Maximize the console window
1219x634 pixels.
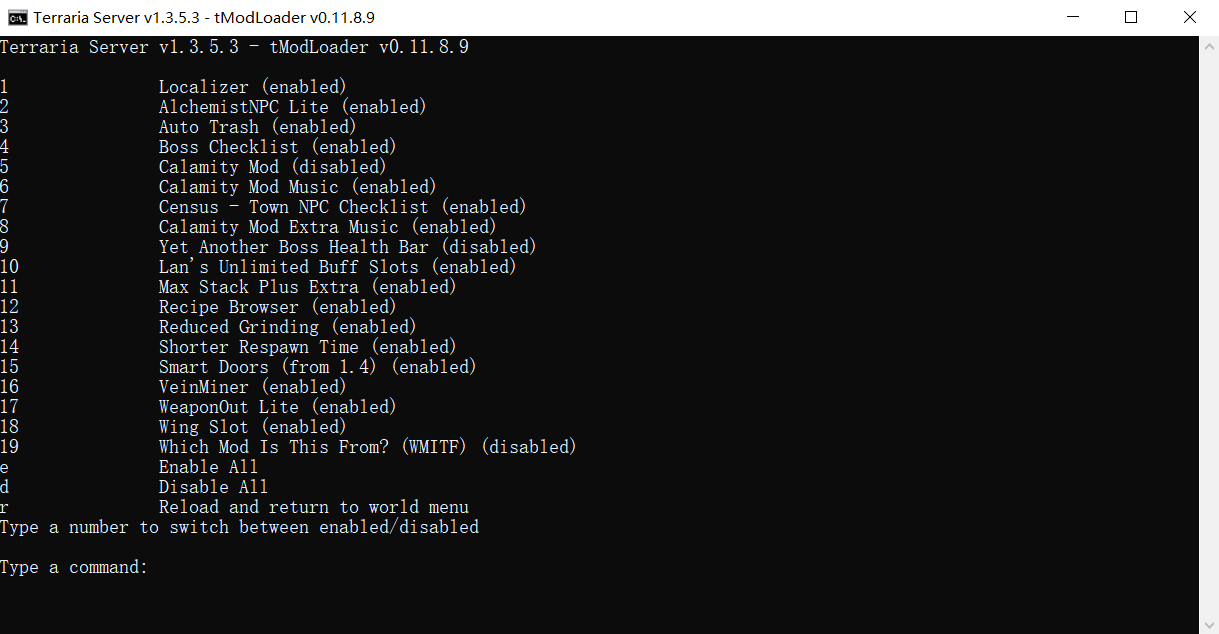coord(1131,17)
